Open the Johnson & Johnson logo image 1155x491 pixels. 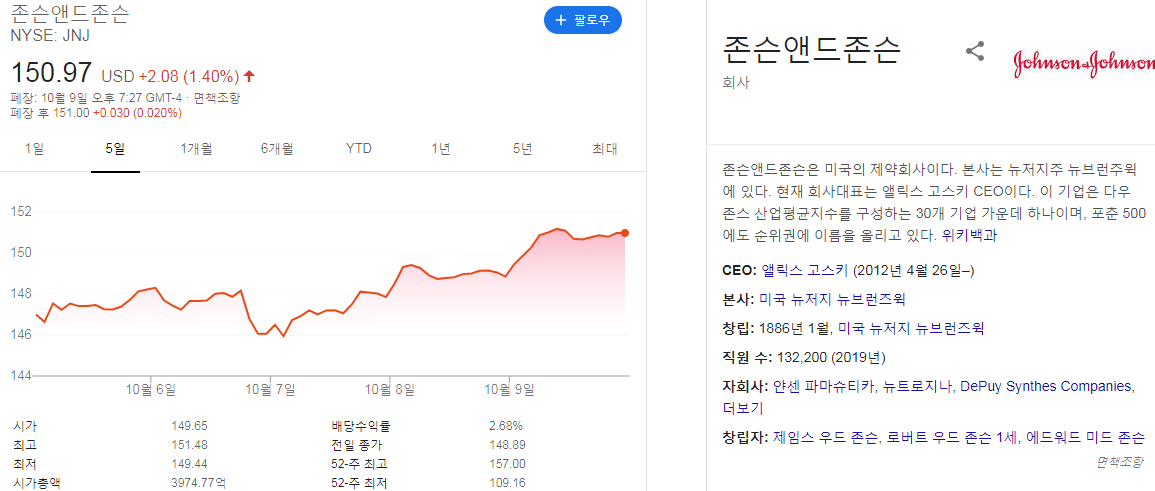pos(1084,63)
